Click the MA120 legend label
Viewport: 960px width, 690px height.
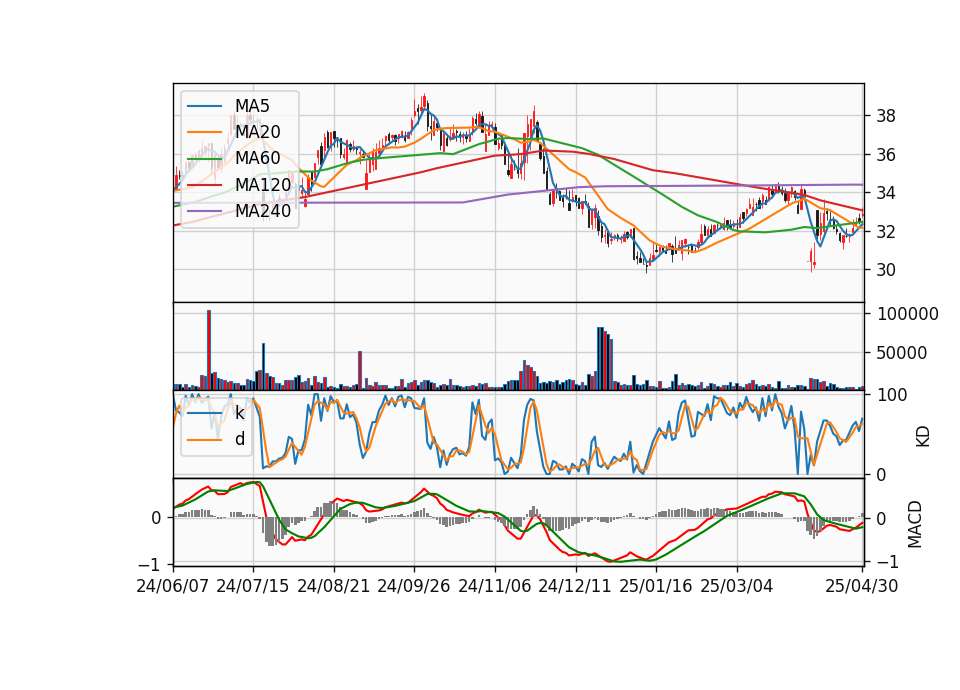[x=263, y=185]
